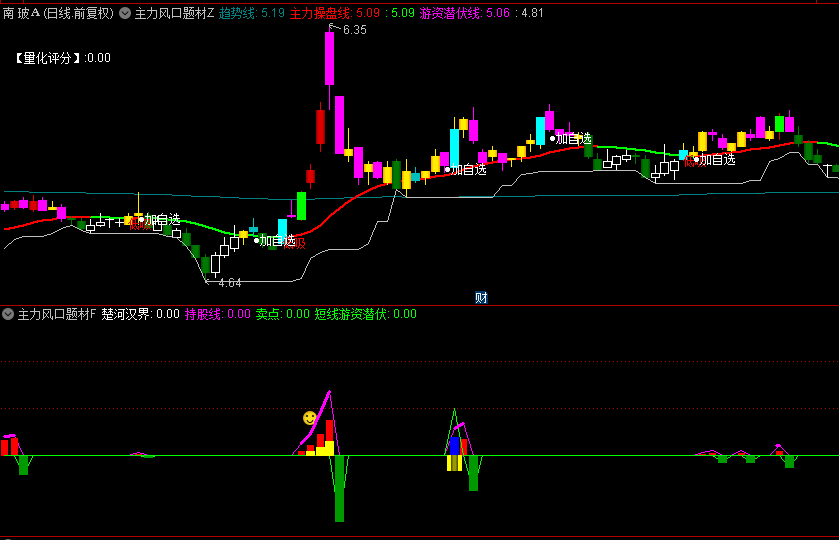Click the 卖点: 0.00 value

click(x=283, y=314)
